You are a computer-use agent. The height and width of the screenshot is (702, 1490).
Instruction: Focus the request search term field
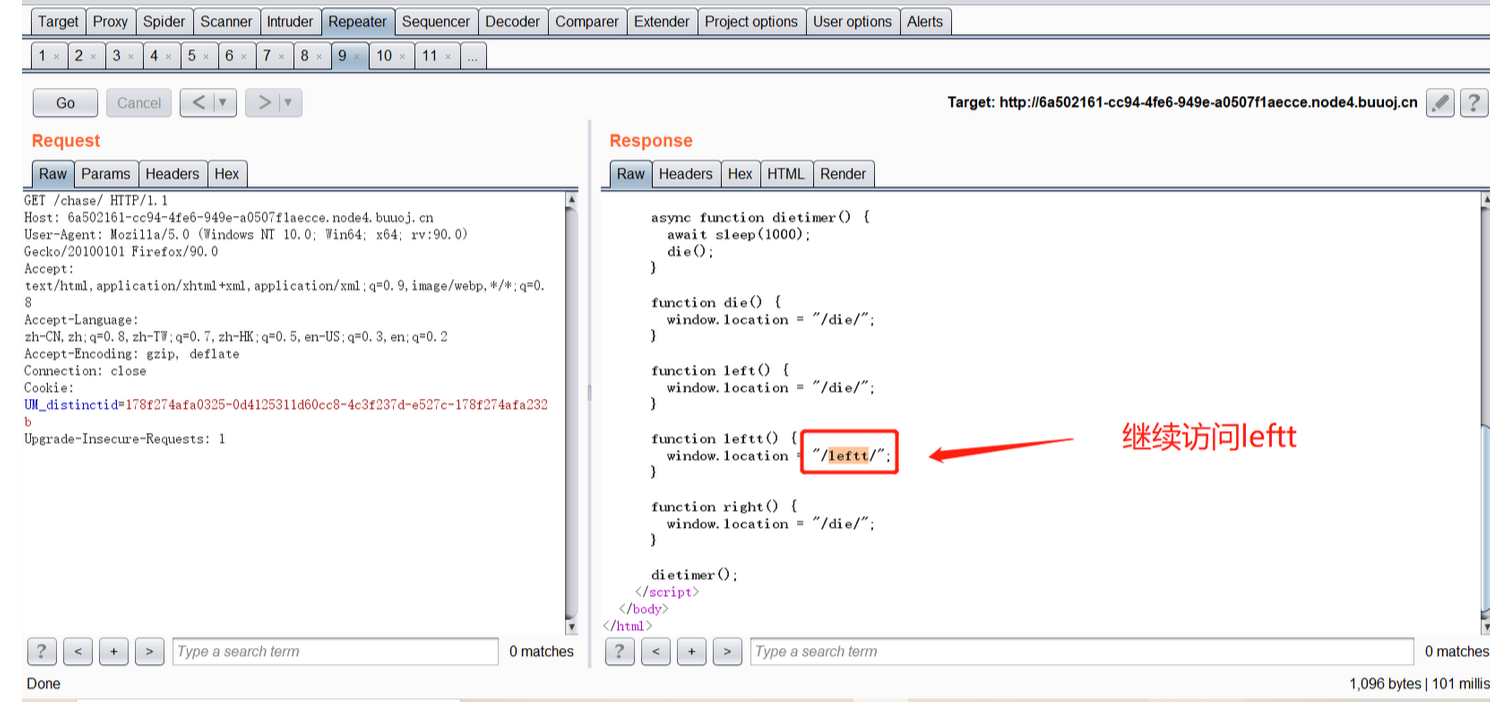click(335, 651)
